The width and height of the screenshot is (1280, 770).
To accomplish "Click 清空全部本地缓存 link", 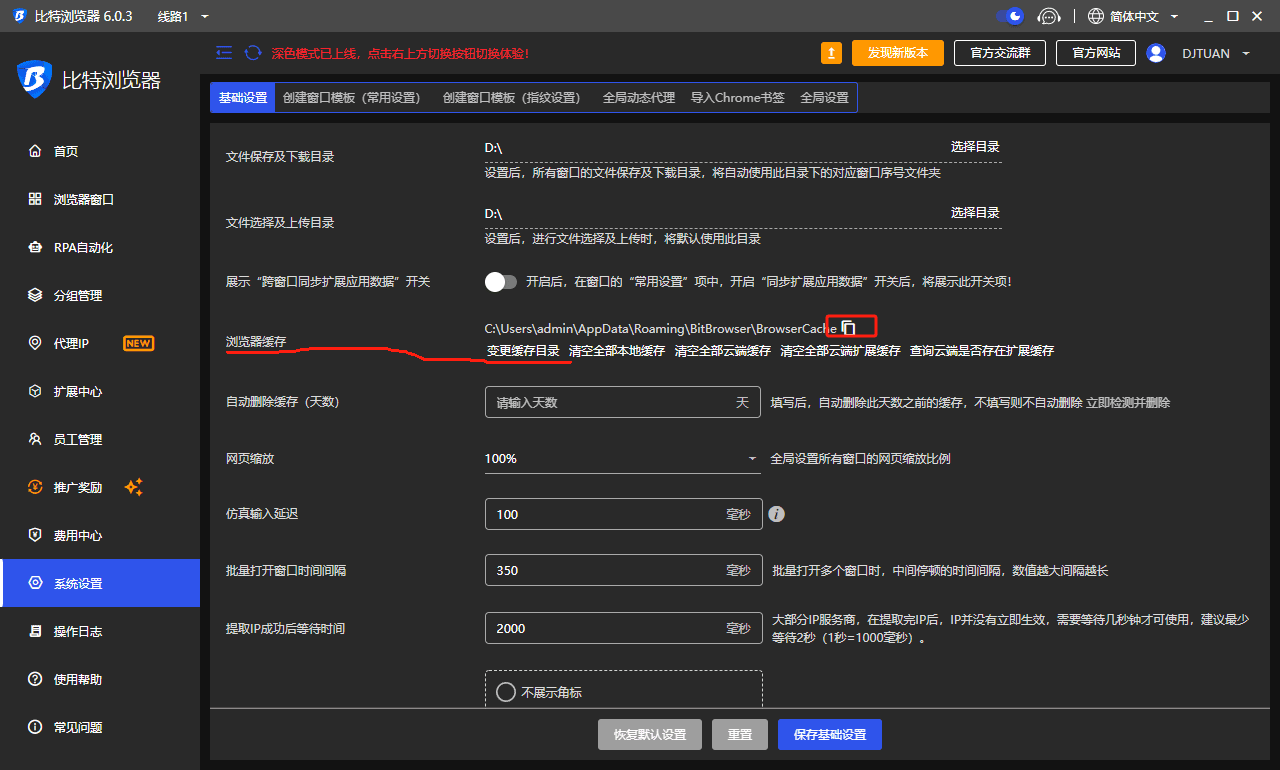I will 617,351.
